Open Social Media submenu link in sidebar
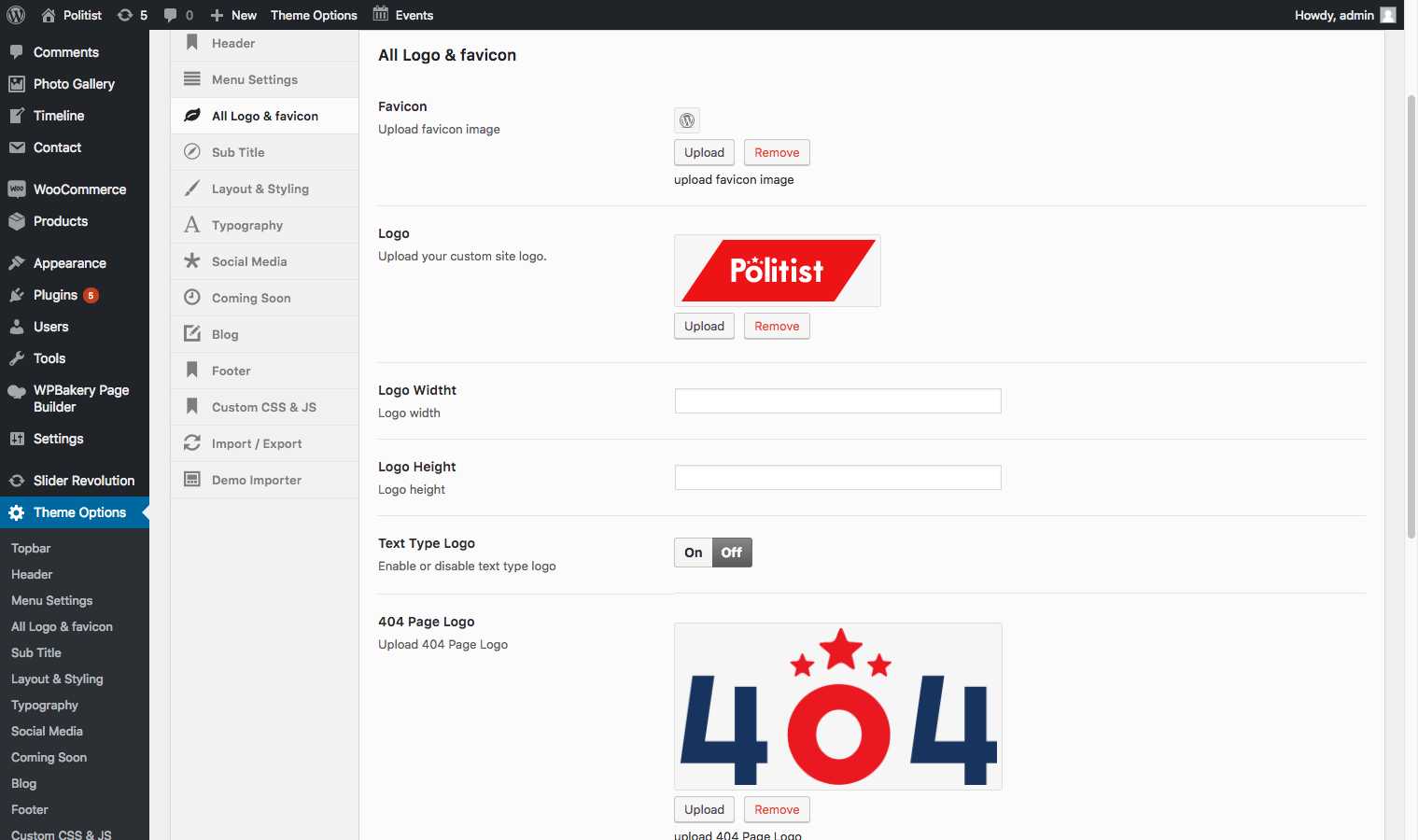The image size is (1418, 840). pyautogui.click(x=47, y=731)
